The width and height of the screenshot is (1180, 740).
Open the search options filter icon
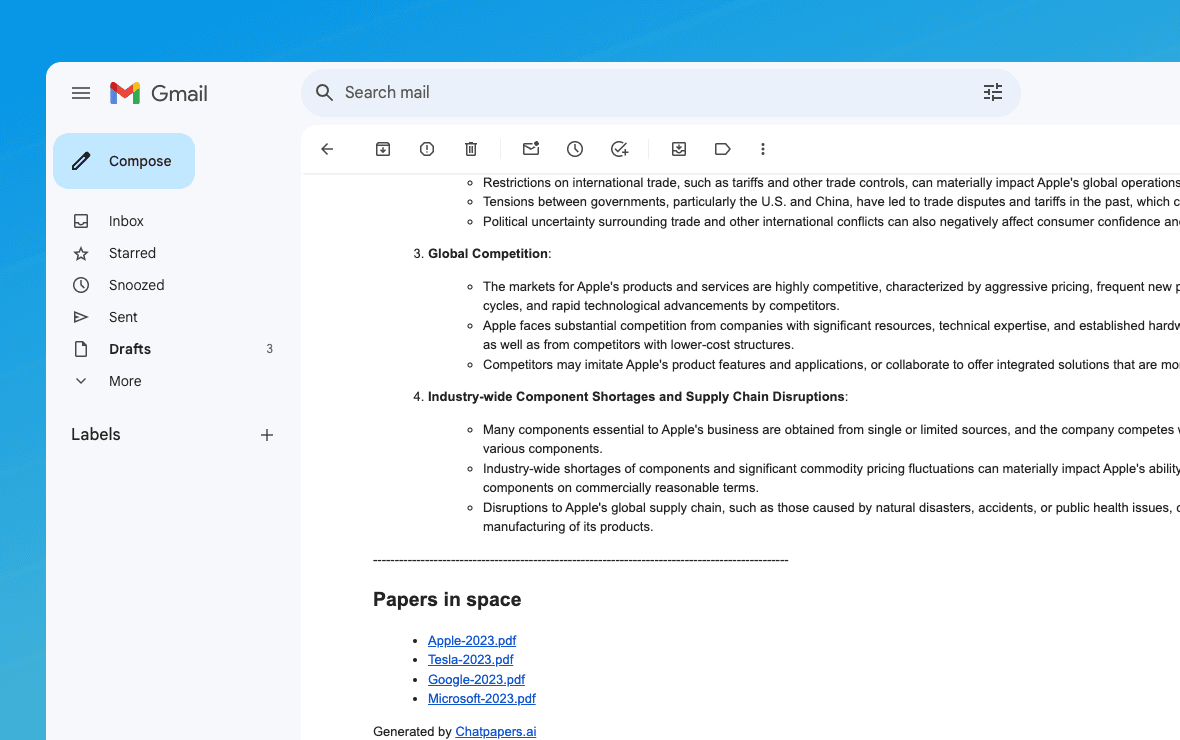[993, 93]
